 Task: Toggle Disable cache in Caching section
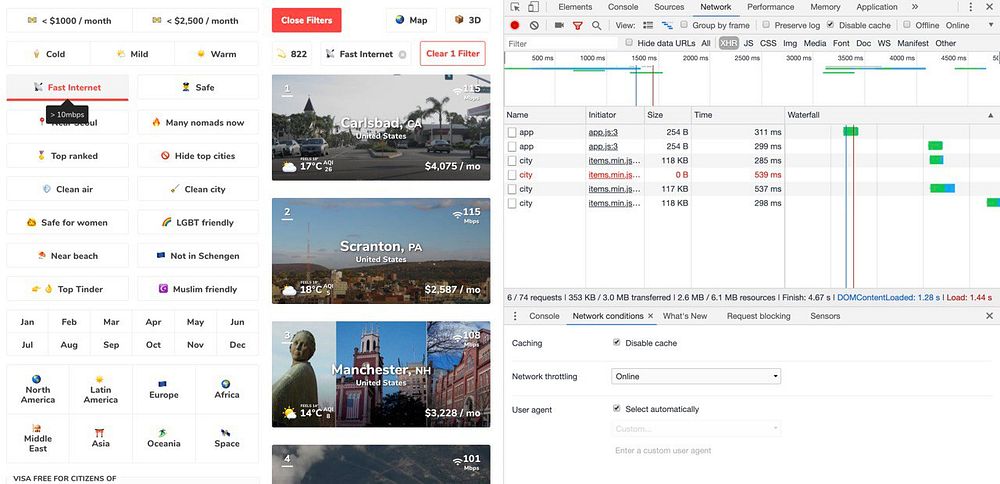tap(617, 342)
